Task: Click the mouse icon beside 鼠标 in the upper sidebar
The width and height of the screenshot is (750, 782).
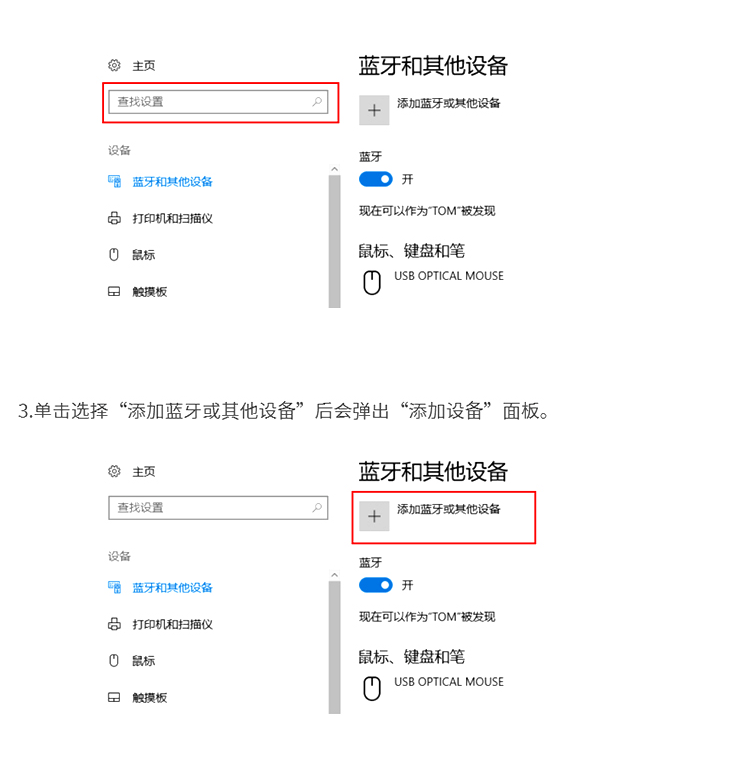Action: click(x=114, y=255)
